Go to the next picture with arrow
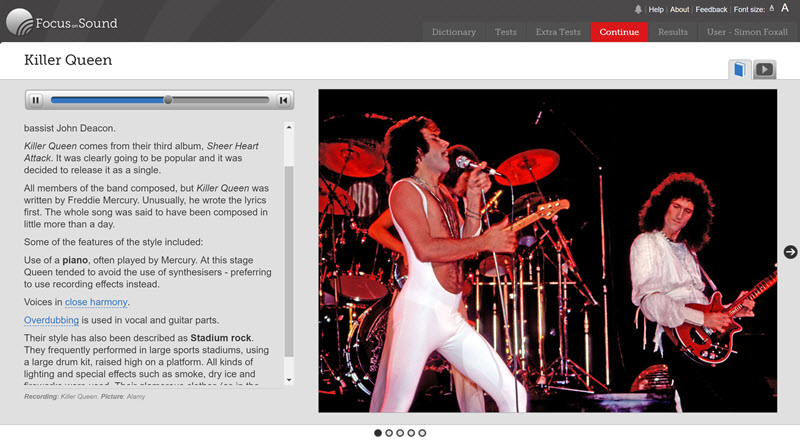This screenshot has height=446, width=800. (x=790, y=252)
